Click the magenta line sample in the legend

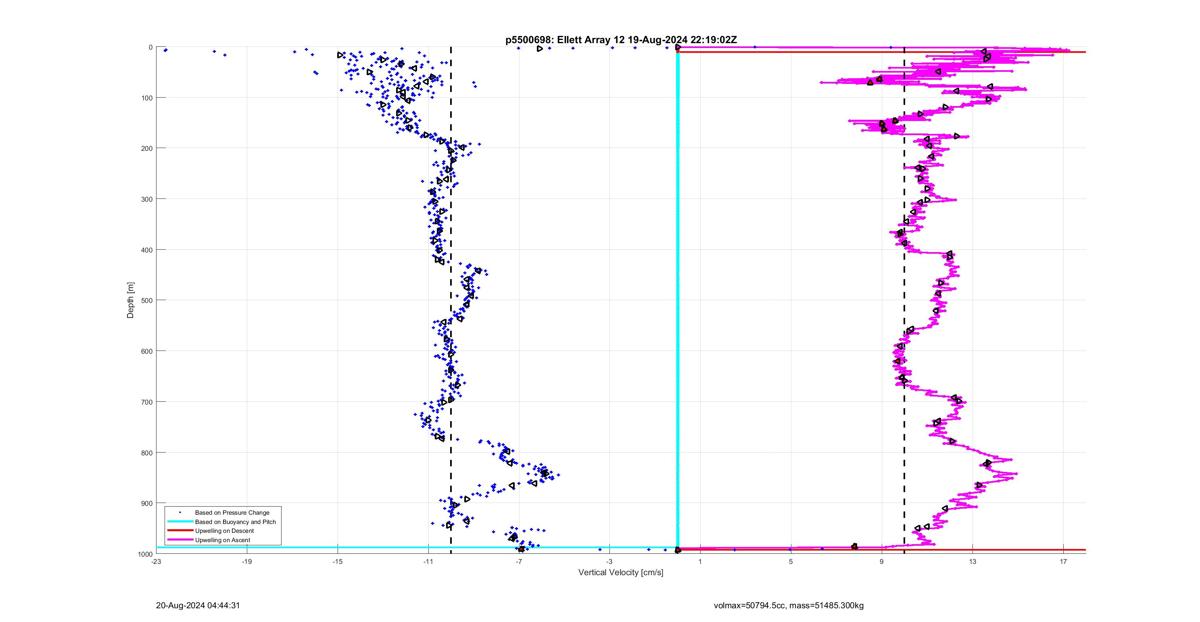179,539
